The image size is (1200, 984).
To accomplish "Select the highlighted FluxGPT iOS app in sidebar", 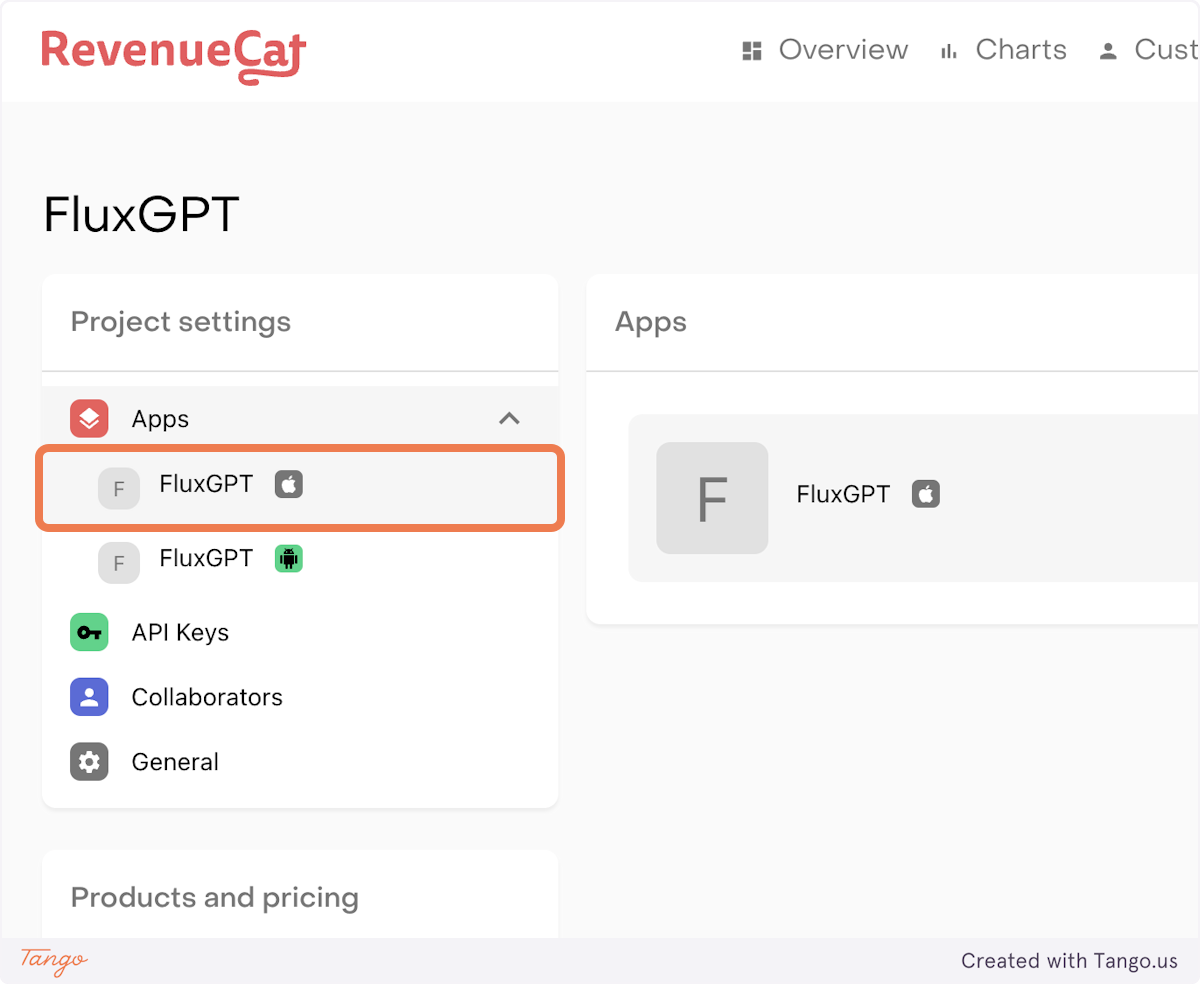I will pos(206,485).
